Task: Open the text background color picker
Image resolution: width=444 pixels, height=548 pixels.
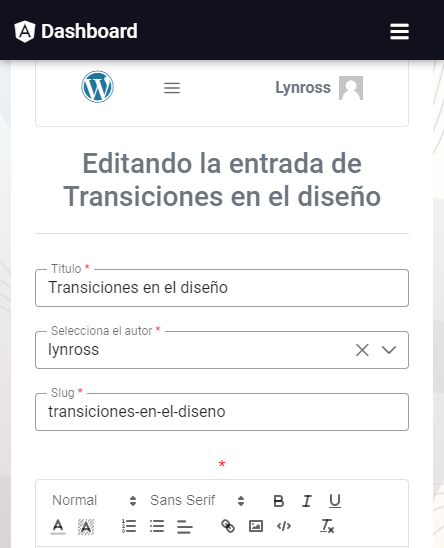Action: (86, 526)
